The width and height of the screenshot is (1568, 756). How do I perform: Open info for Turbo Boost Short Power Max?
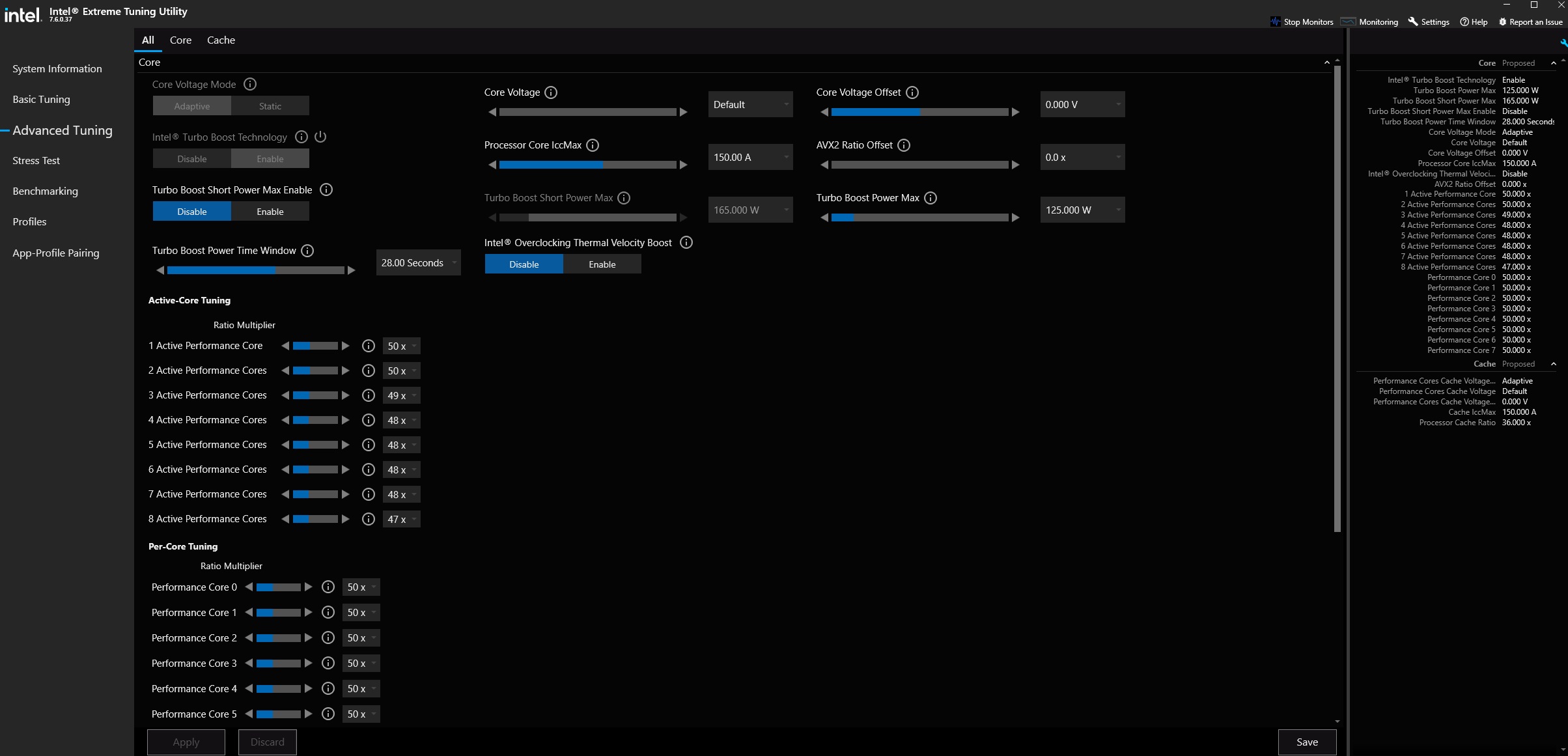pos(624,198)
